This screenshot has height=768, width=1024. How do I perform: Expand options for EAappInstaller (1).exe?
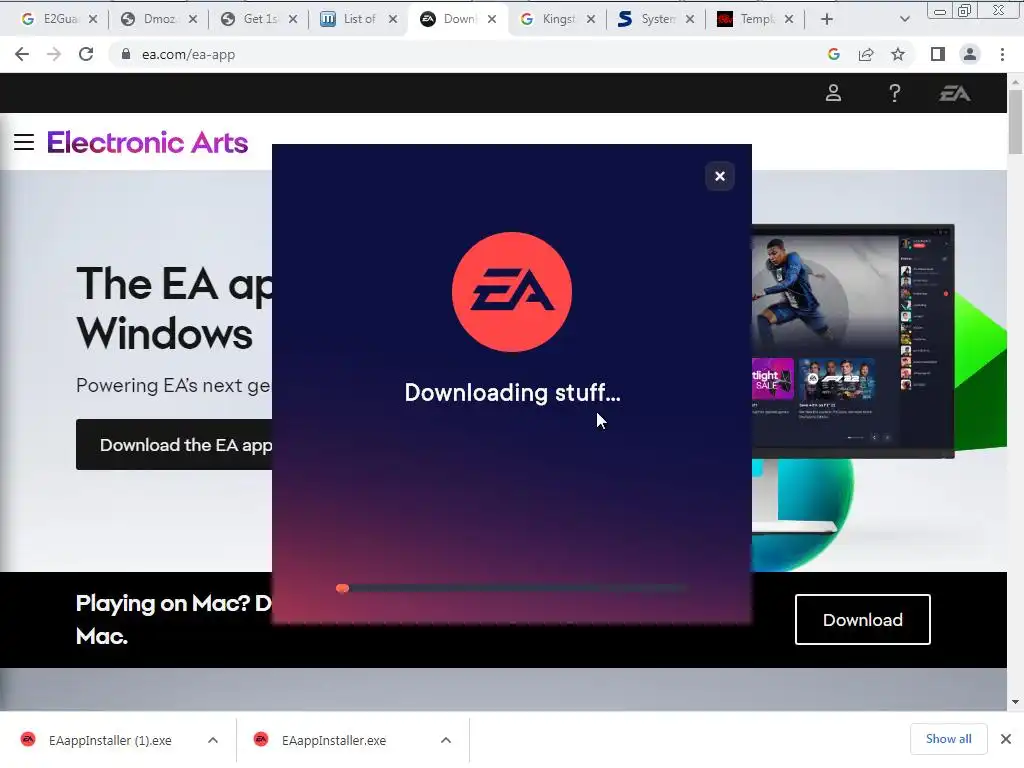[x=213, y=740]
